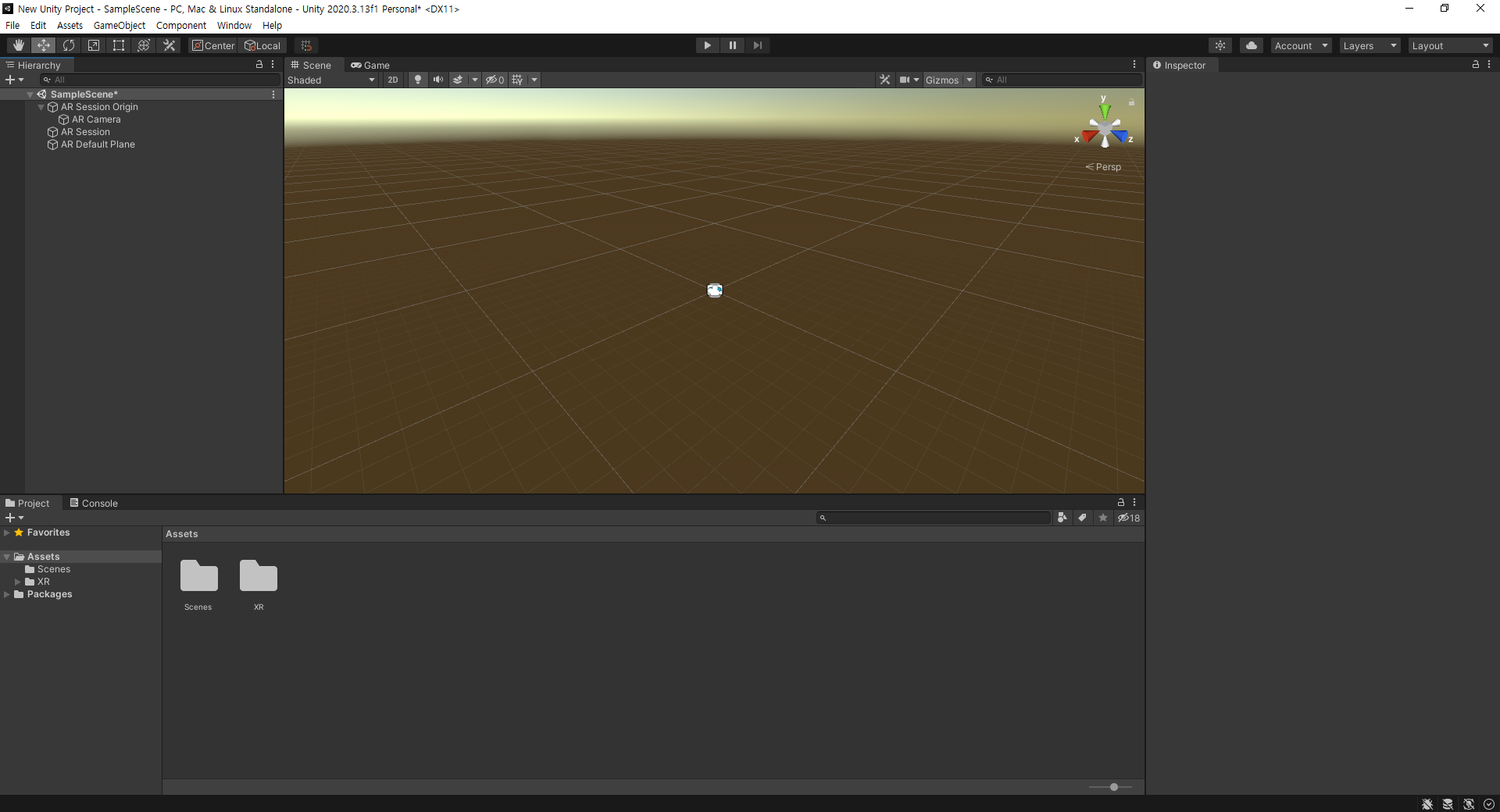Toggle pivot Center mode
Viewport: 1500px width, 812px height.
(213, 45)
